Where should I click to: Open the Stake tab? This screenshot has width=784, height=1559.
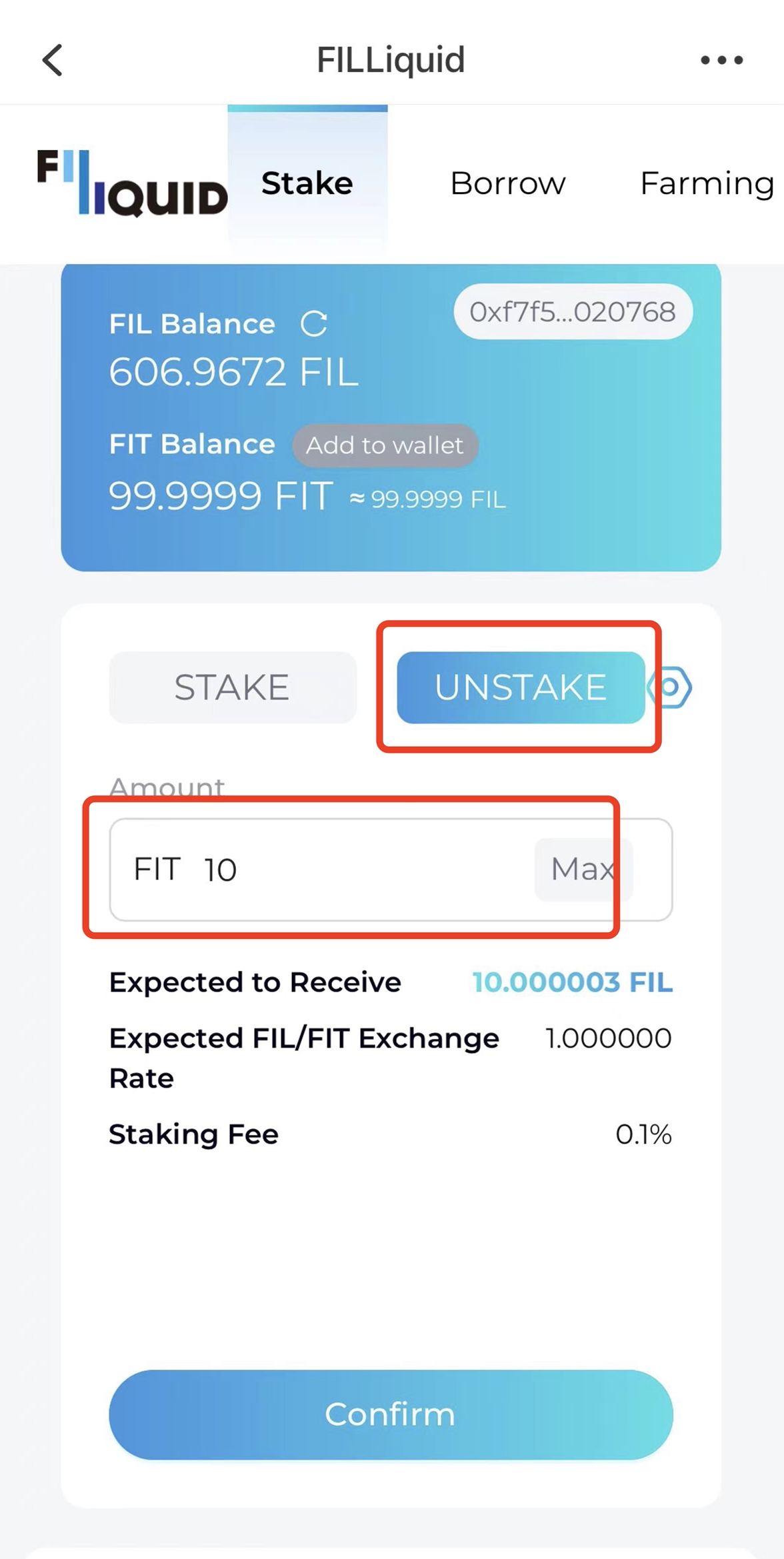(x=307, y=183)
